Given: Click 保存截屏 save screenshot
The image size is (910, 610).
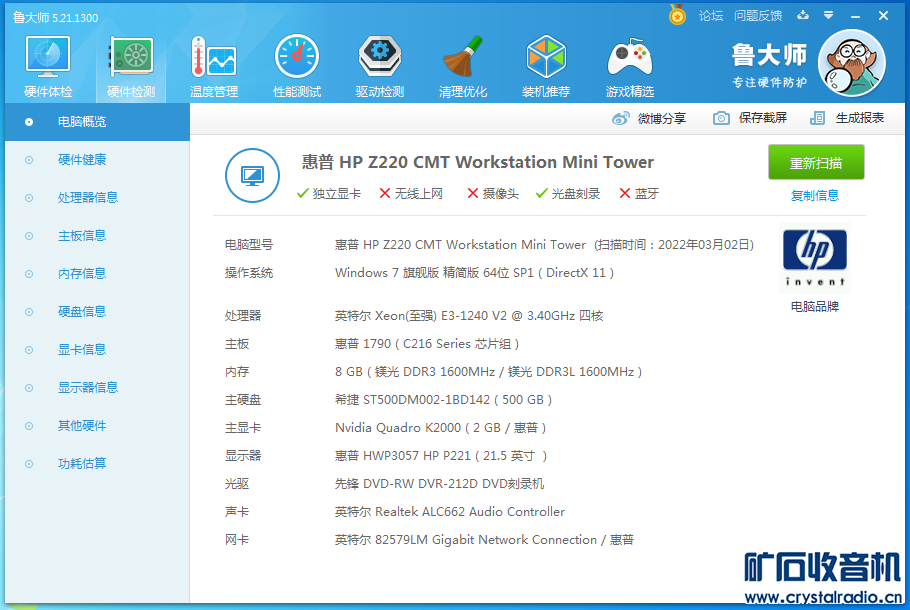Looking at the screenshot, I should click(x=763, y=118).
